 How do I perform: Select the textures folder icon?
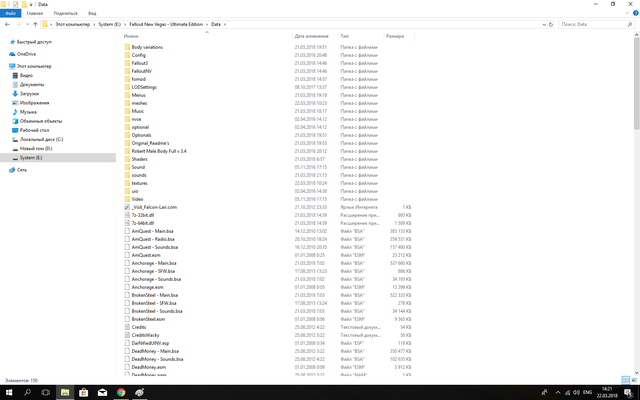point(127,183)
